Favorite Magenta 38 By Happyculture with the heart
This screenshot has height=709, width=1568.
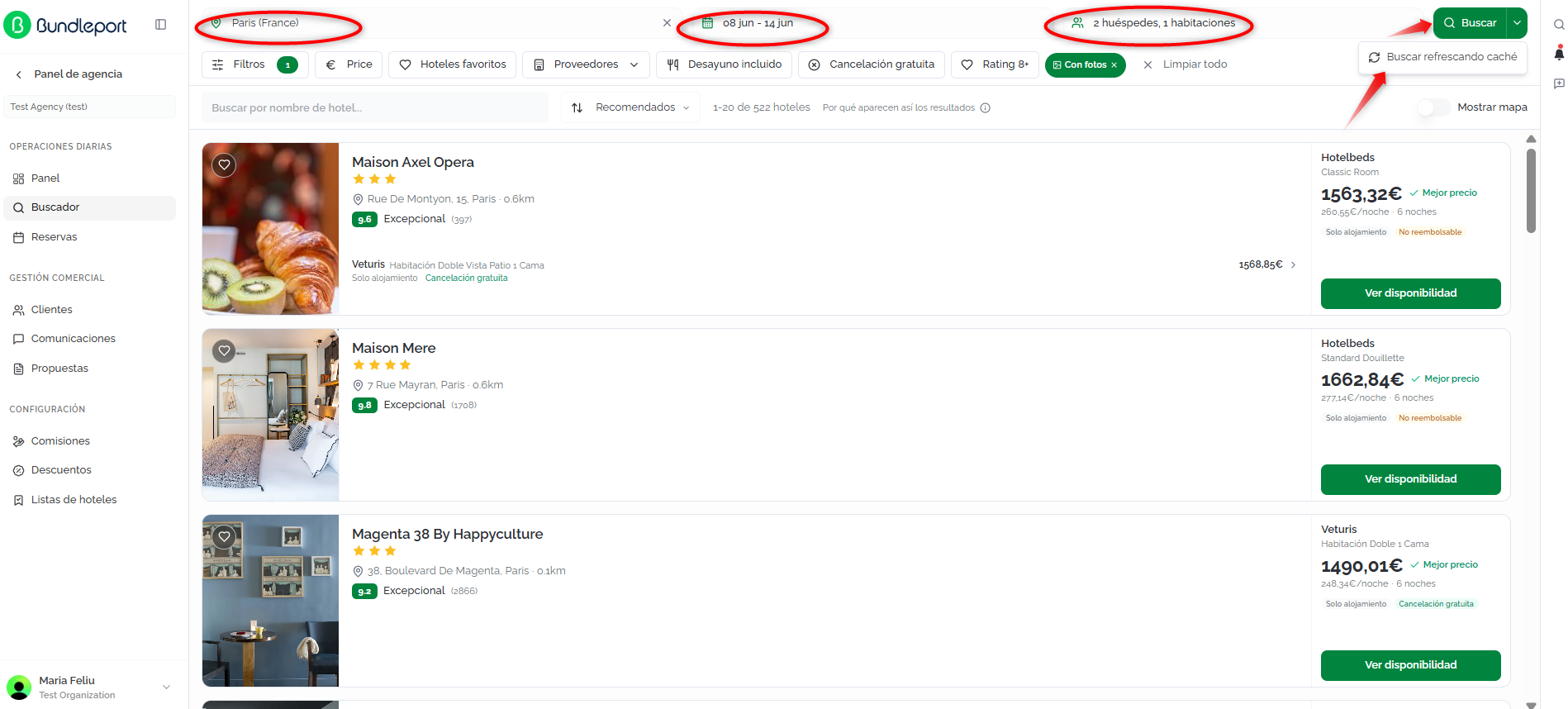point(224,536)
